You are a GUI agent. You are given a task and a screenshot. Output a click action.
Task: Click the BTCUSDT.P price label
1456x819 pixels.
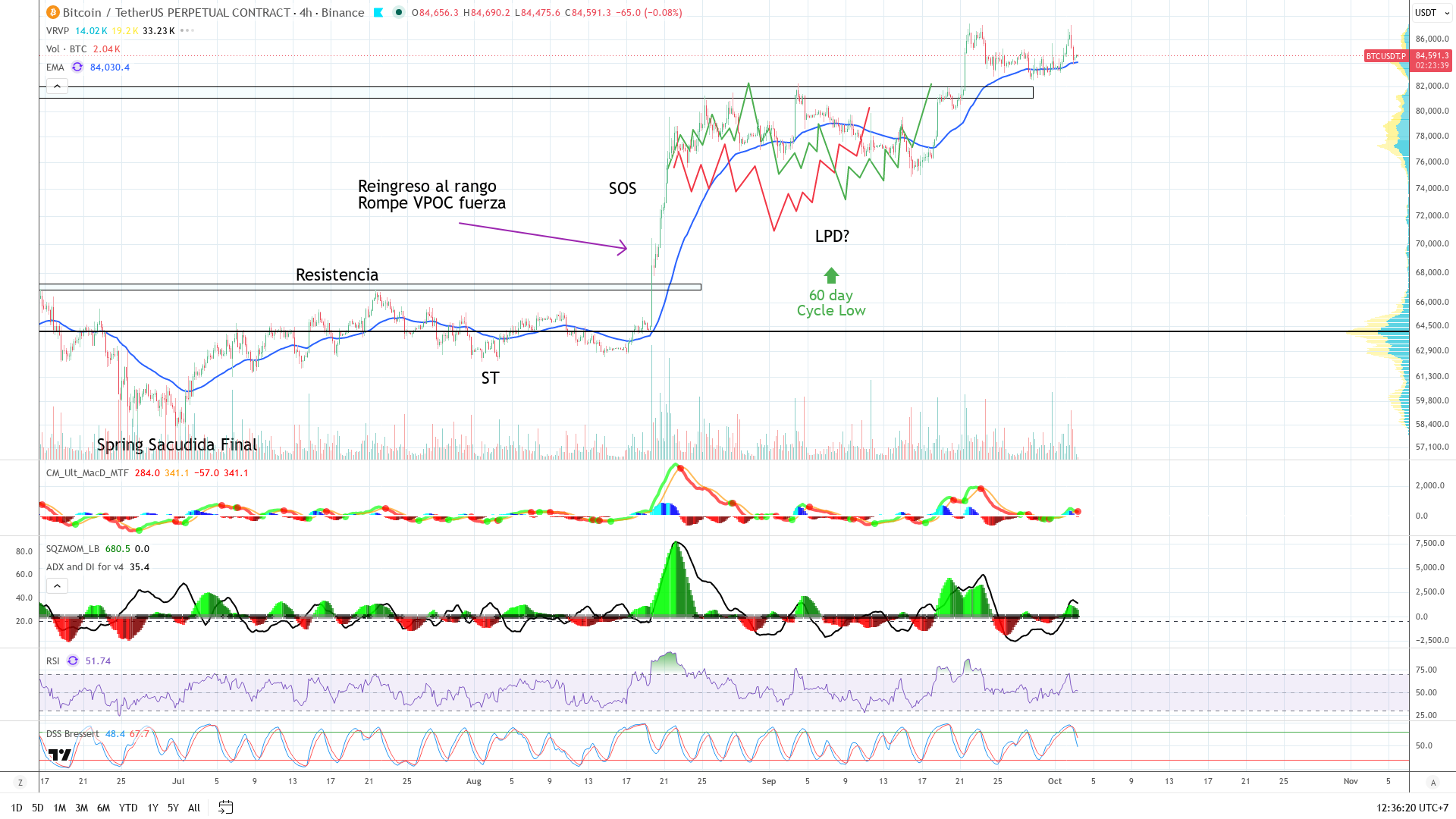coord(1386,56)
